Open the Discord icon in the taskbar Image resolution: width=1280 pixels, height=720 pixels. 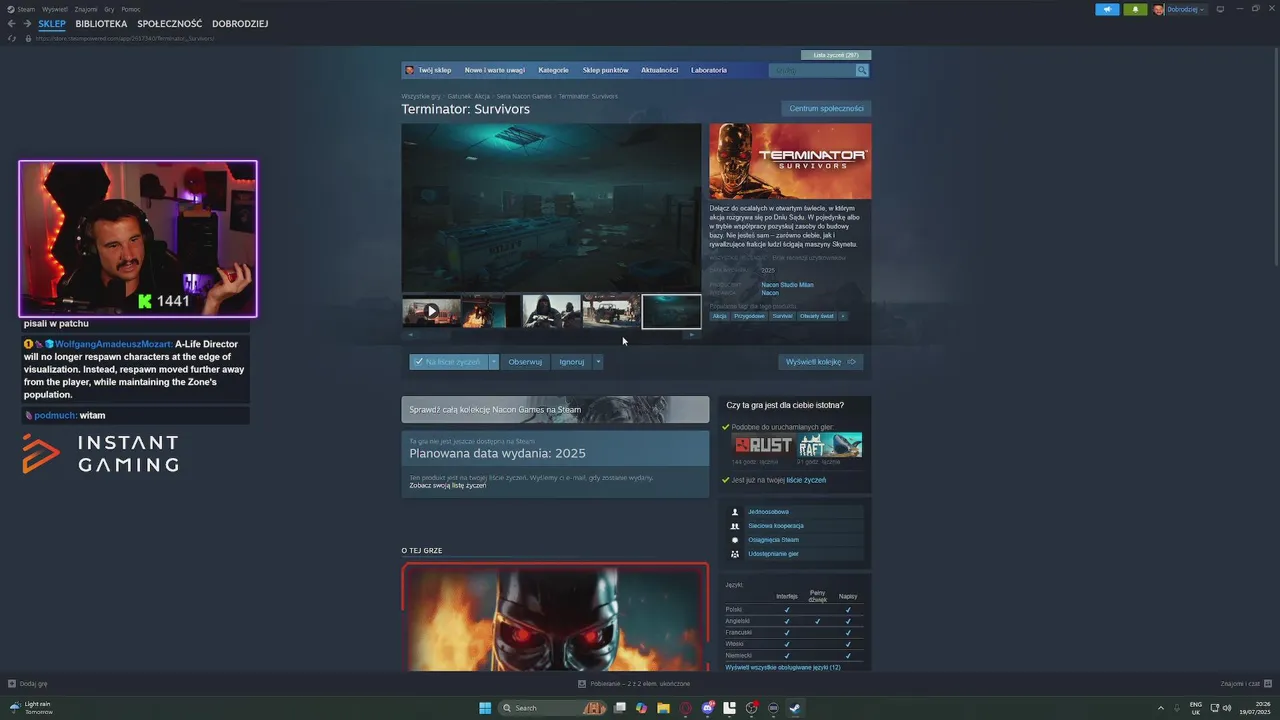point(707,708)
